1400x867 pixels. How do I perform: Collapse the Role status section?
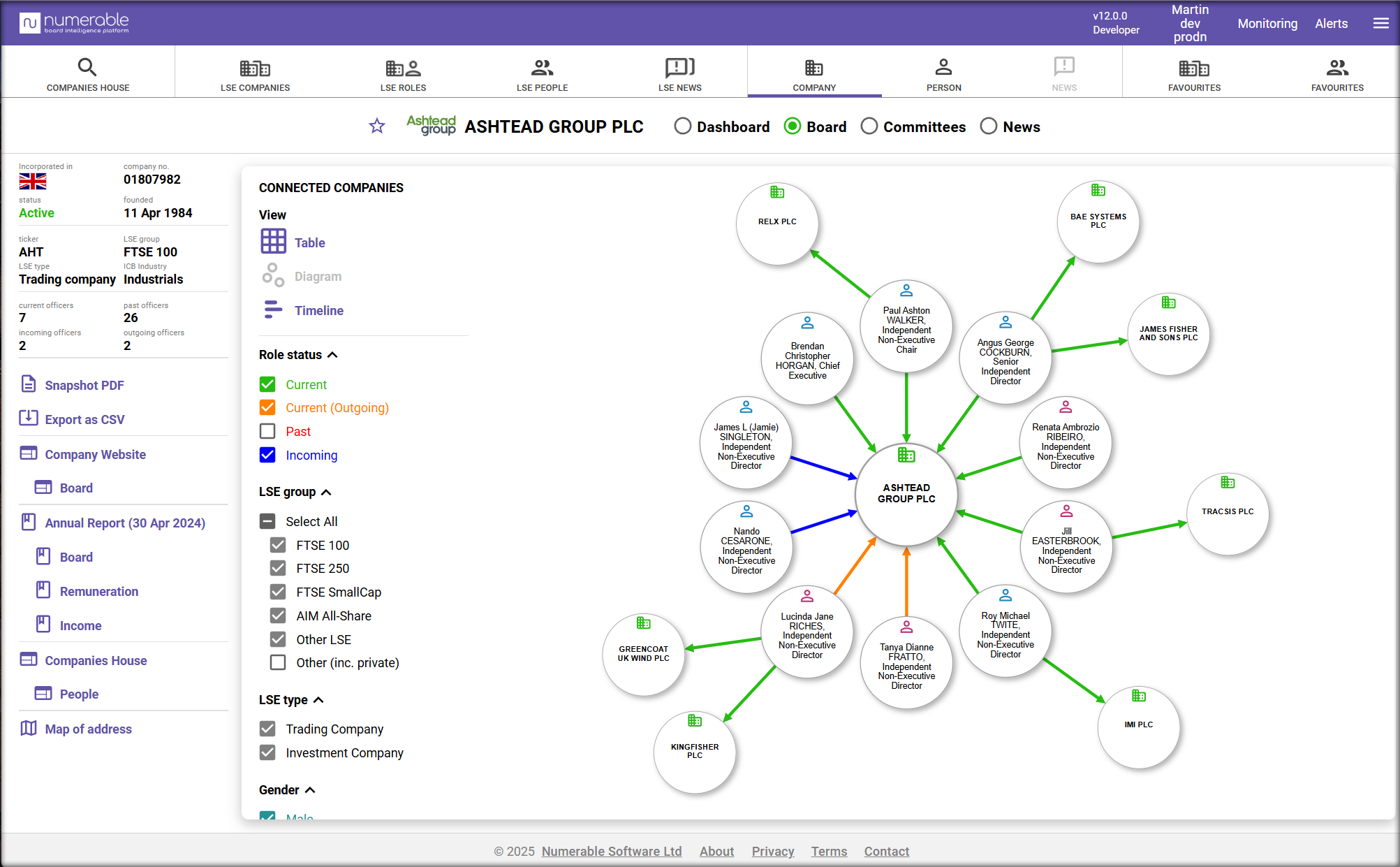[x=332, y=355]
